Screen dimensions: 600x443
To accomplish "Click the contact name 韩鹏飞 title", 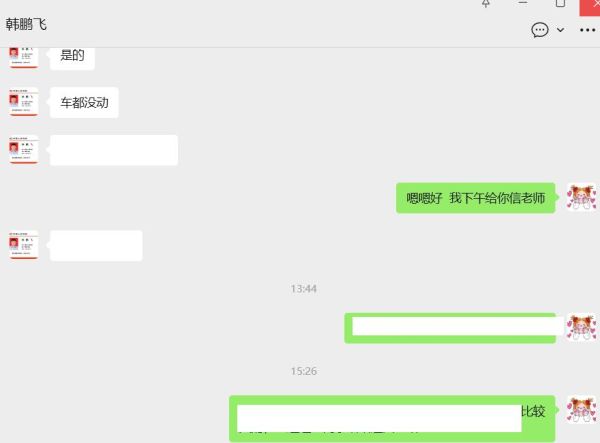I will pyautogui.click(x=26, y=24).
